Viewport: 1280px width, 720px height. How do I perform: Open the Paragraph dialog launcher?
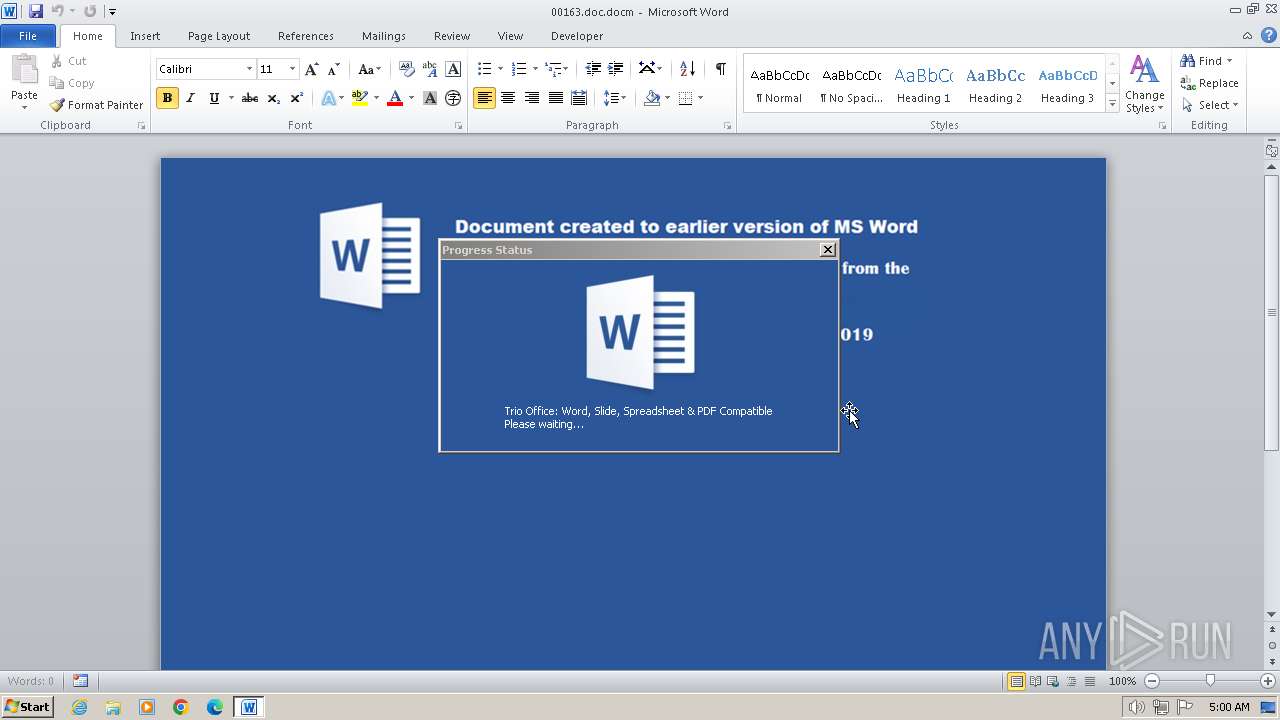click(727, 126)
